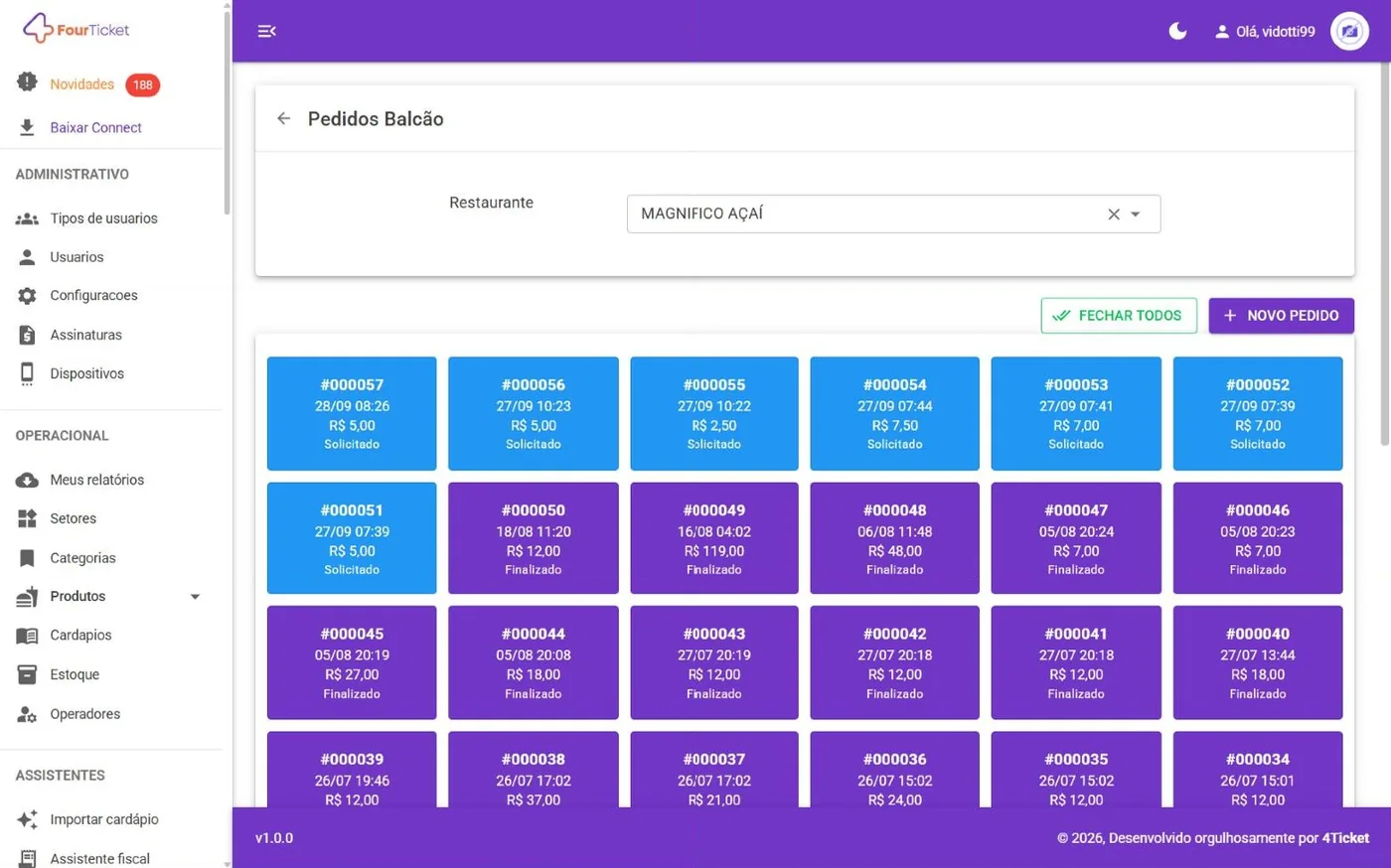Open order card #000057

point(352,413)
